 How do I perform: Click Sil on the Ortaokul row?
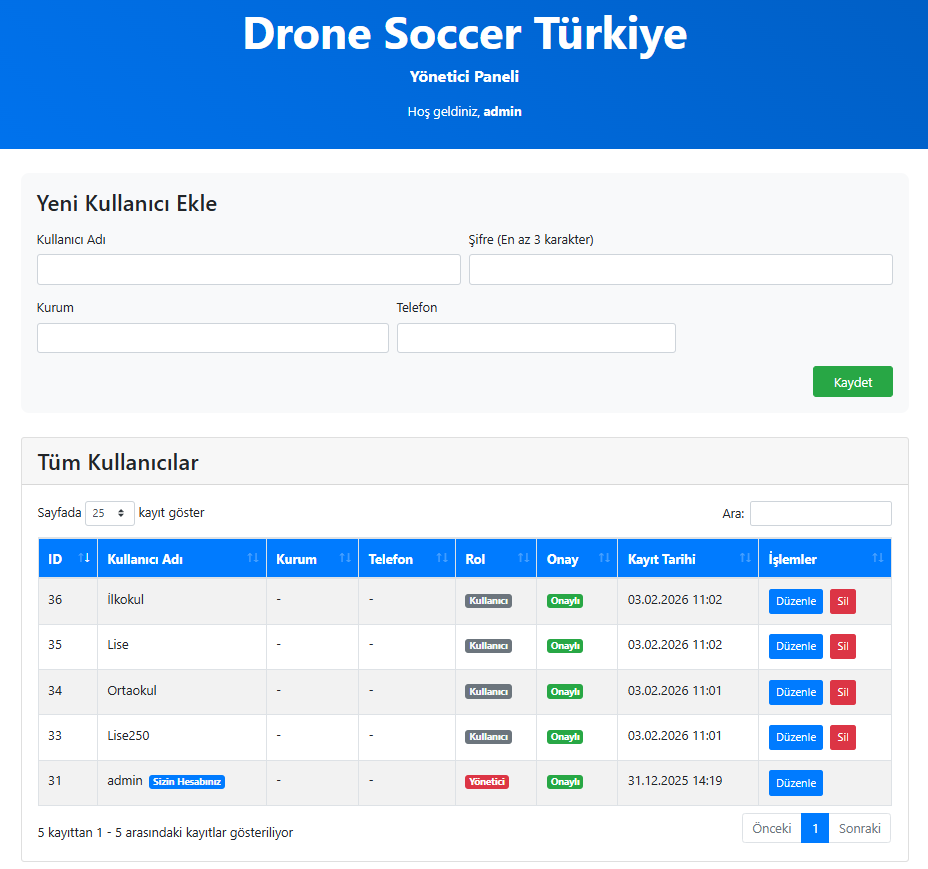click(842, 692)
